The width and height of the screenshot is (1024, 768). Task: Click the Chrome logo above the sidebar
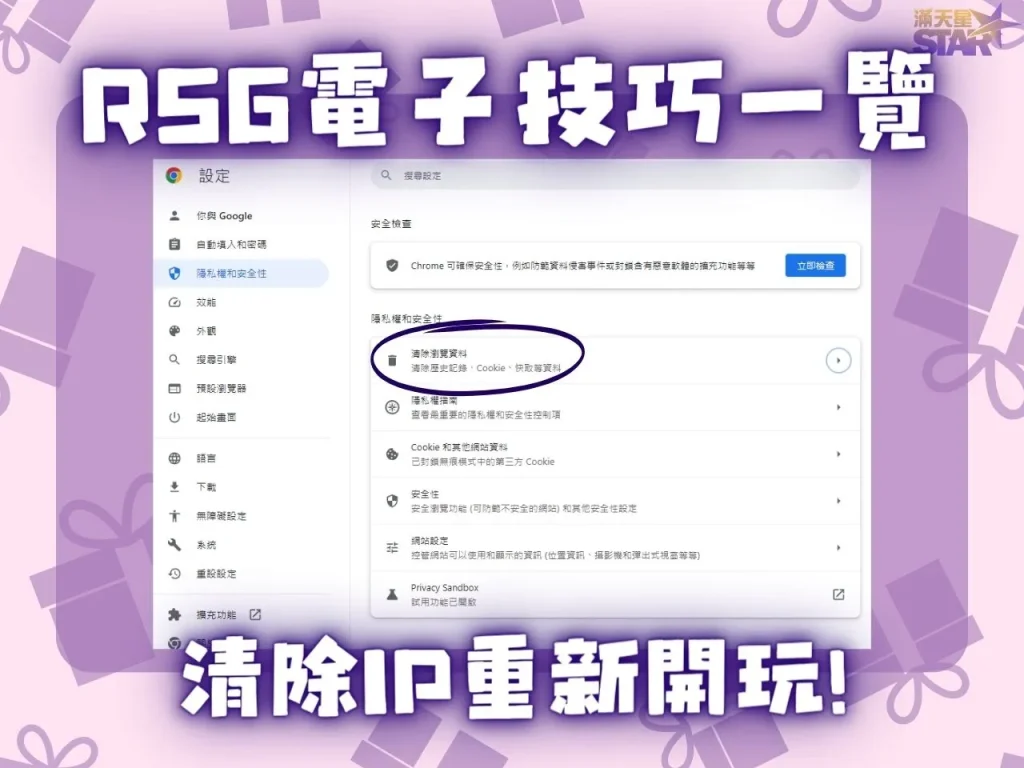[x=172, y=175]
